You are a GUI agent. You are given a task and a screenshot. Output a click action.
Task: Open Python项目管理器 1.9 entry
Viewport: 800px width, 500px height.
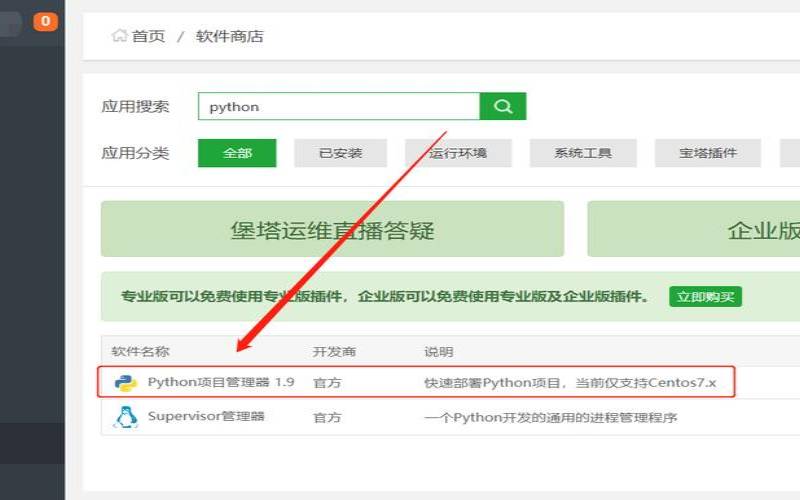[x=221, y=382]
